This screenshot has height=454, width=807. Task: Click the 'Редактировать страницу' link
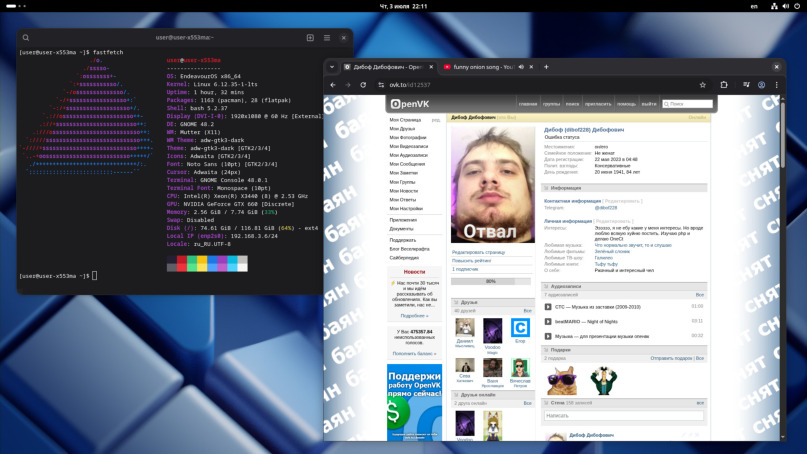pos(478,252)
